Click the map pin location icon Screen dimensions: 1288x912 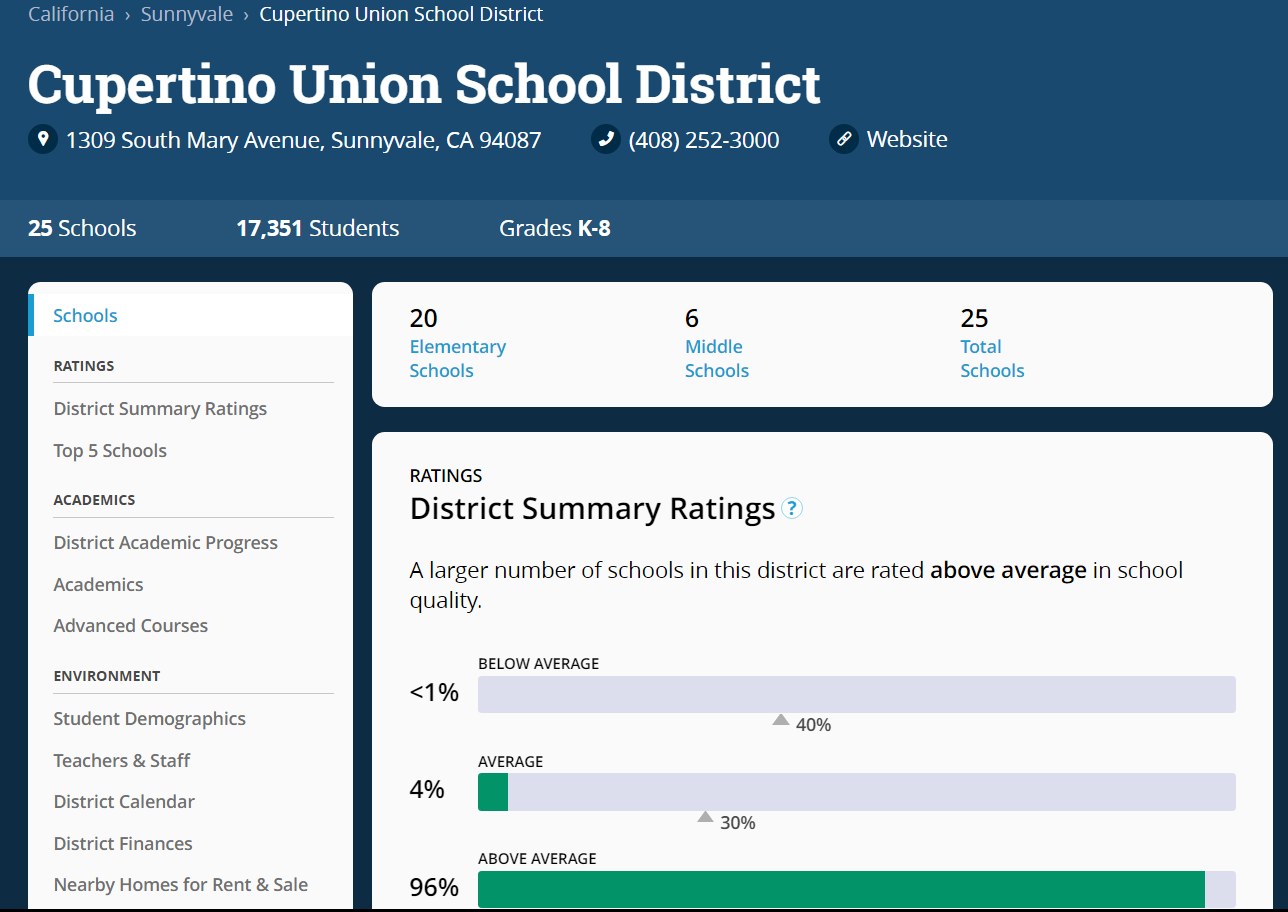(x=42, y=139)
